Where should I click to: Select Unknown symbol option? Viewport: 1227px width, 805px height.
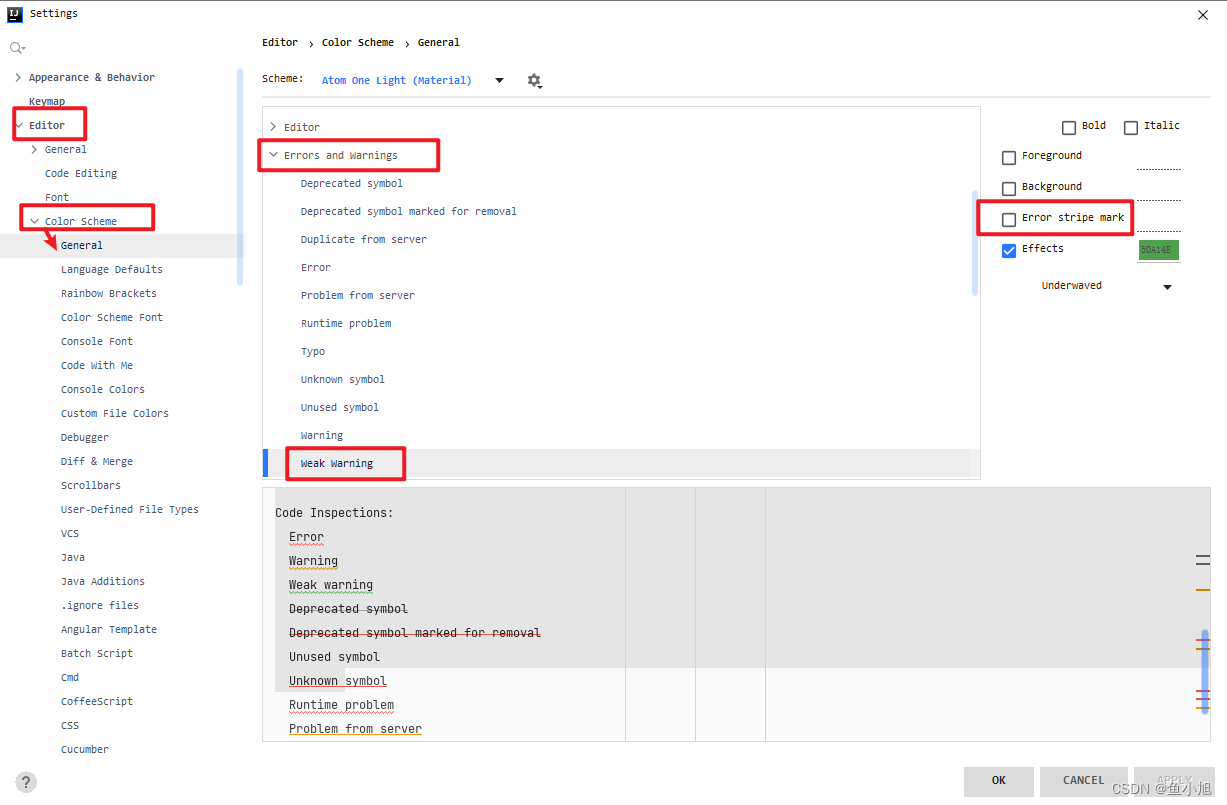343,380
